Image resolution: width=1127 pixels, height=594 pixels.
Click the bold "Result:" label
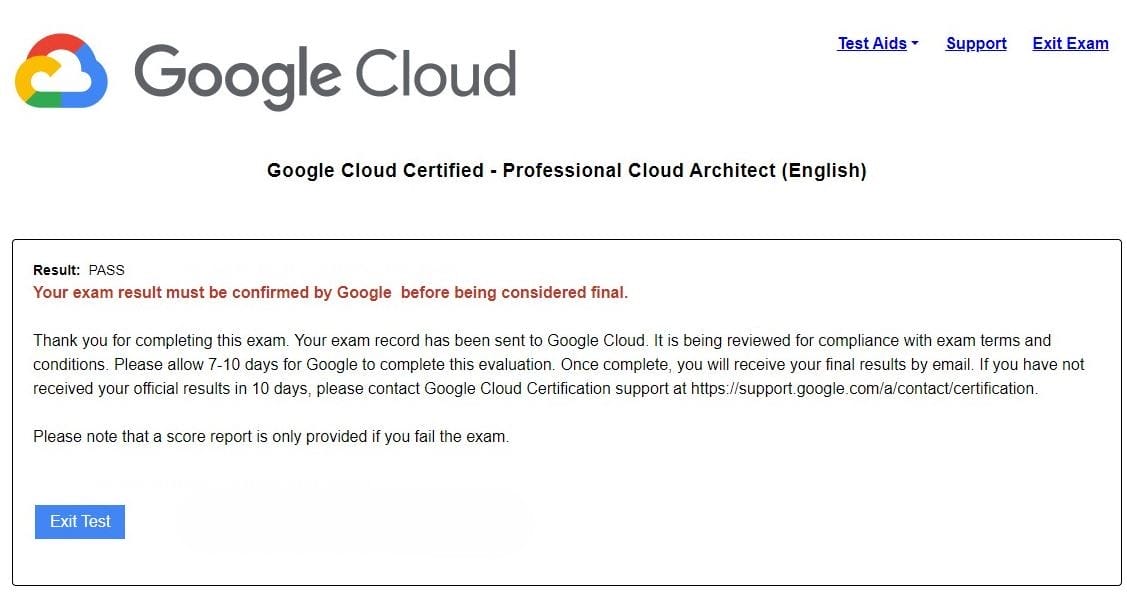(56, 270)
